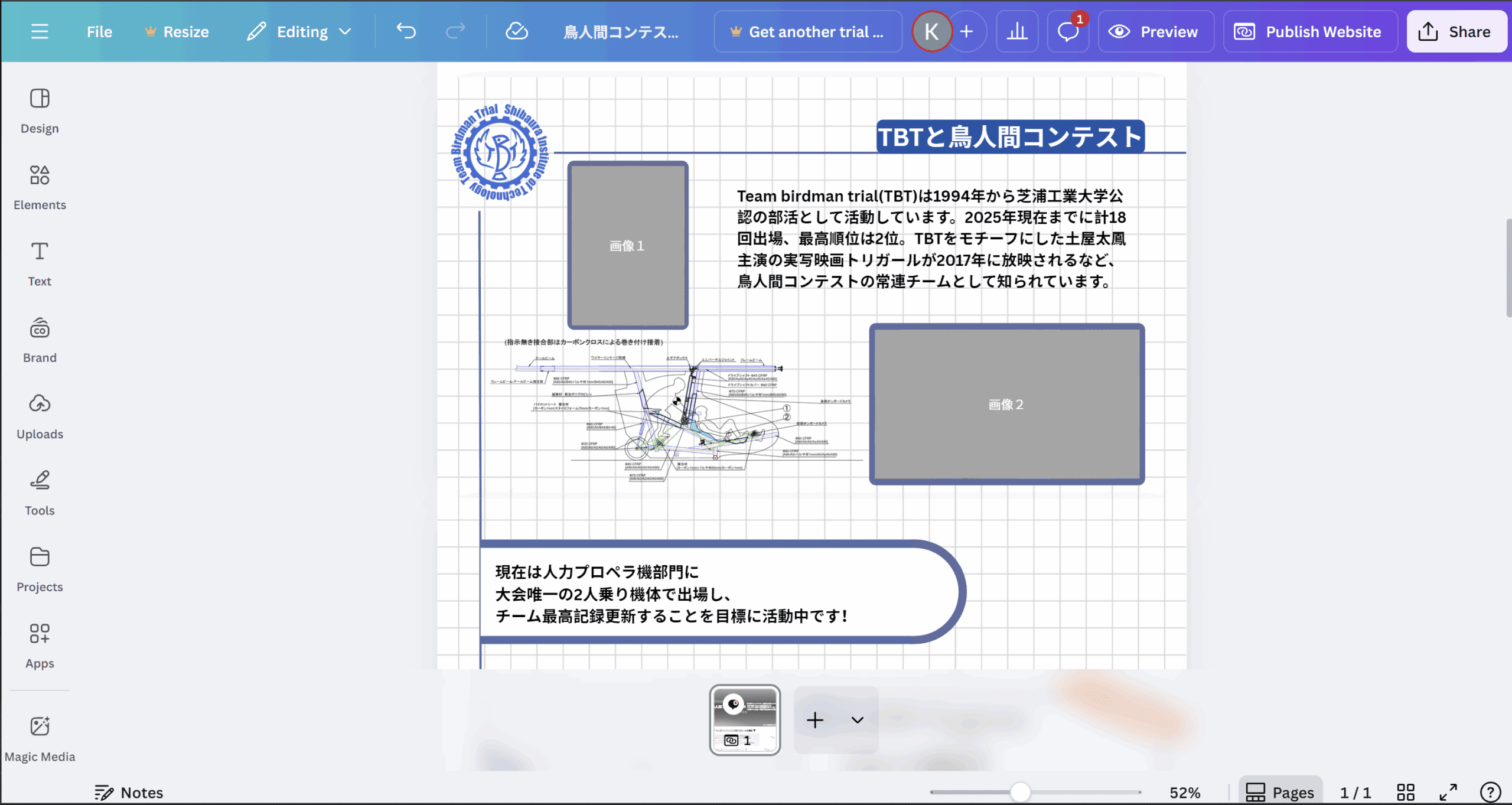Open the Brand kit panel
This screenshot has width=1512, height=805.
click(x=40, y=340)
